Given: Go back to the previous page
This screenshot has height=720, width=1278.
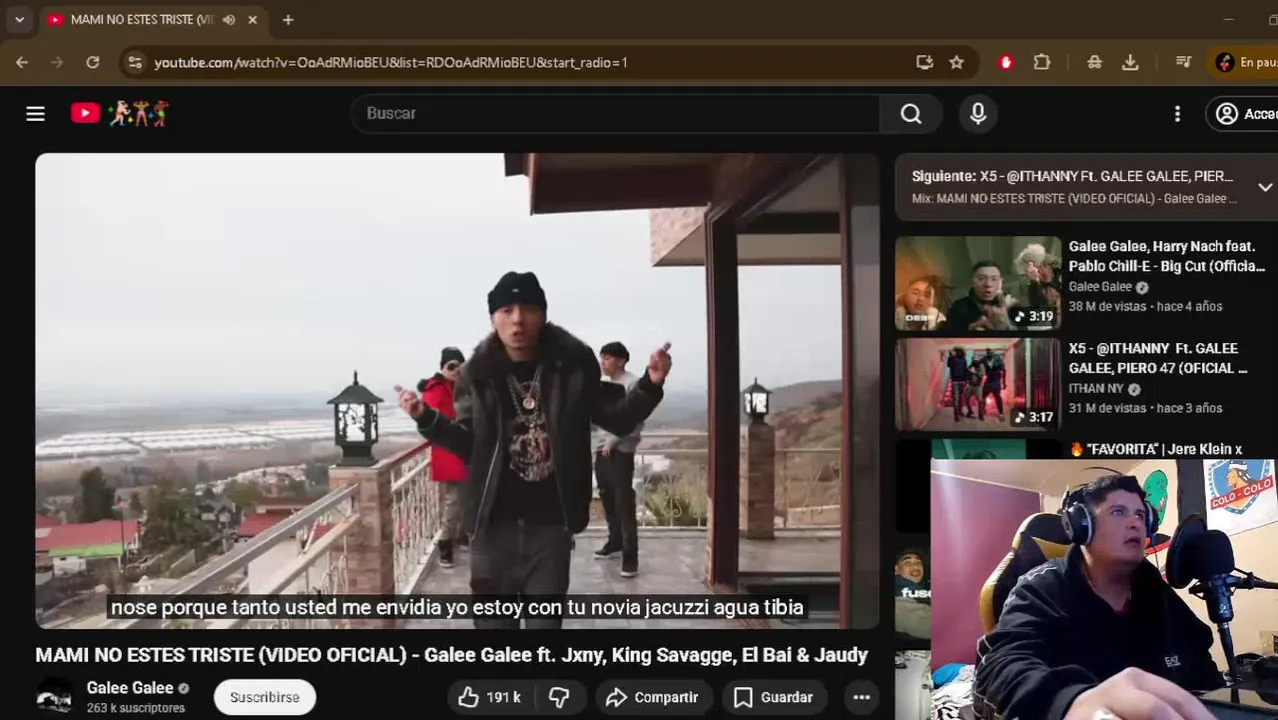Looking at the screenshot, I should click(22, 62).
